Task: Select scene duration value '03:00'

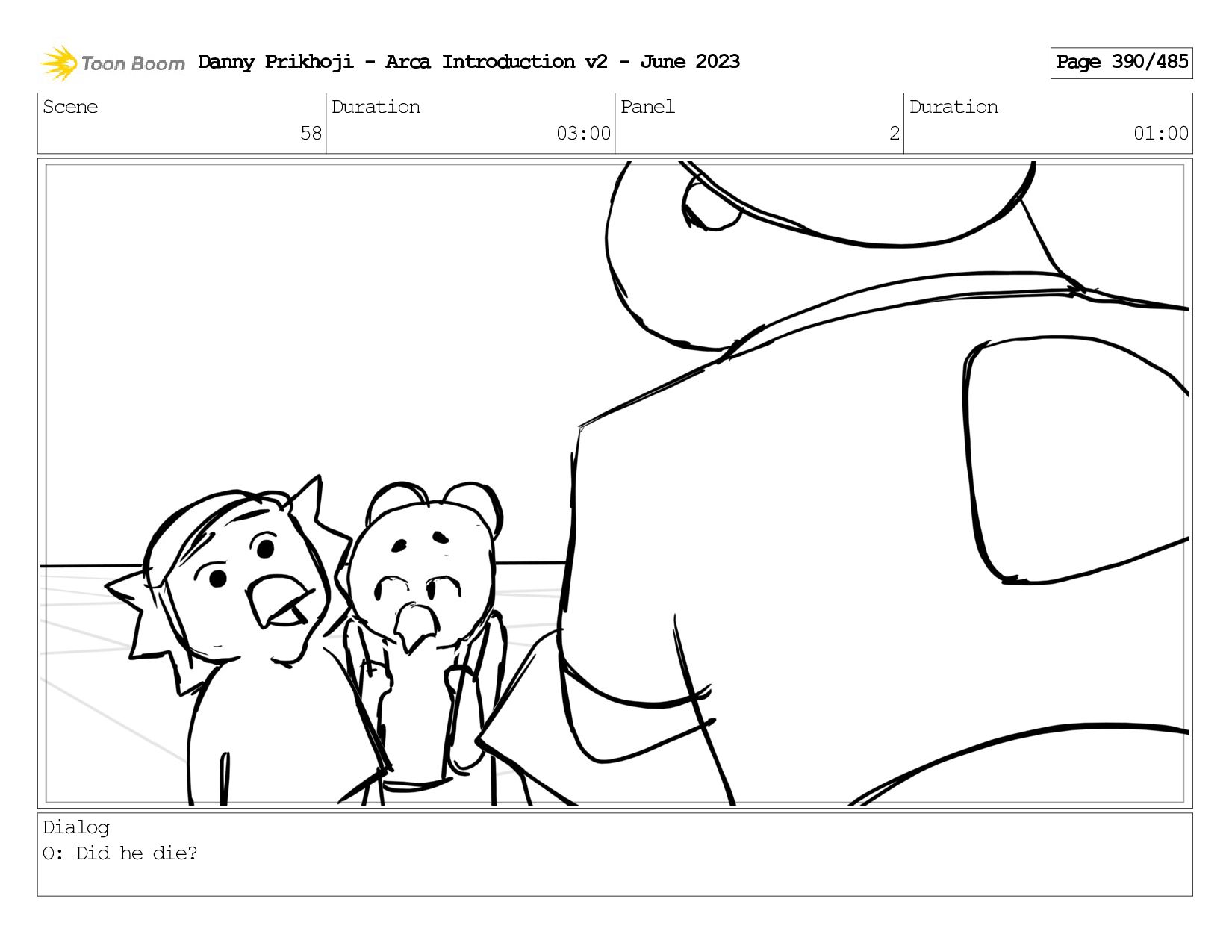Action: (x=583, y=134)
